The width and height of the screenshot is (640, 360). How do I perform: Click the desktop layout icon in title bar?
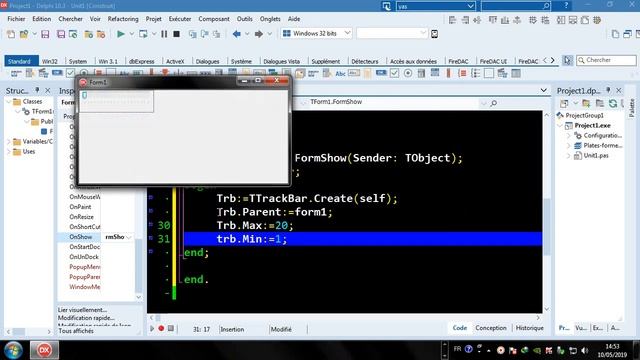pyautogui.click(x=386, y=6)
